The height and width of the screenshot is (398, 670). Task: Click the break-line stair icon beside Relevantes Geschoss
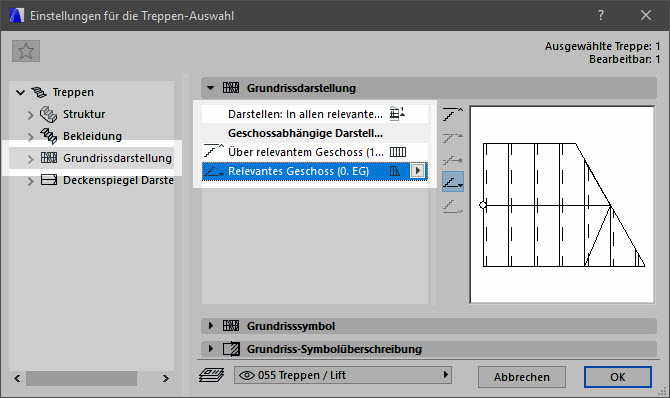[395, 171]
